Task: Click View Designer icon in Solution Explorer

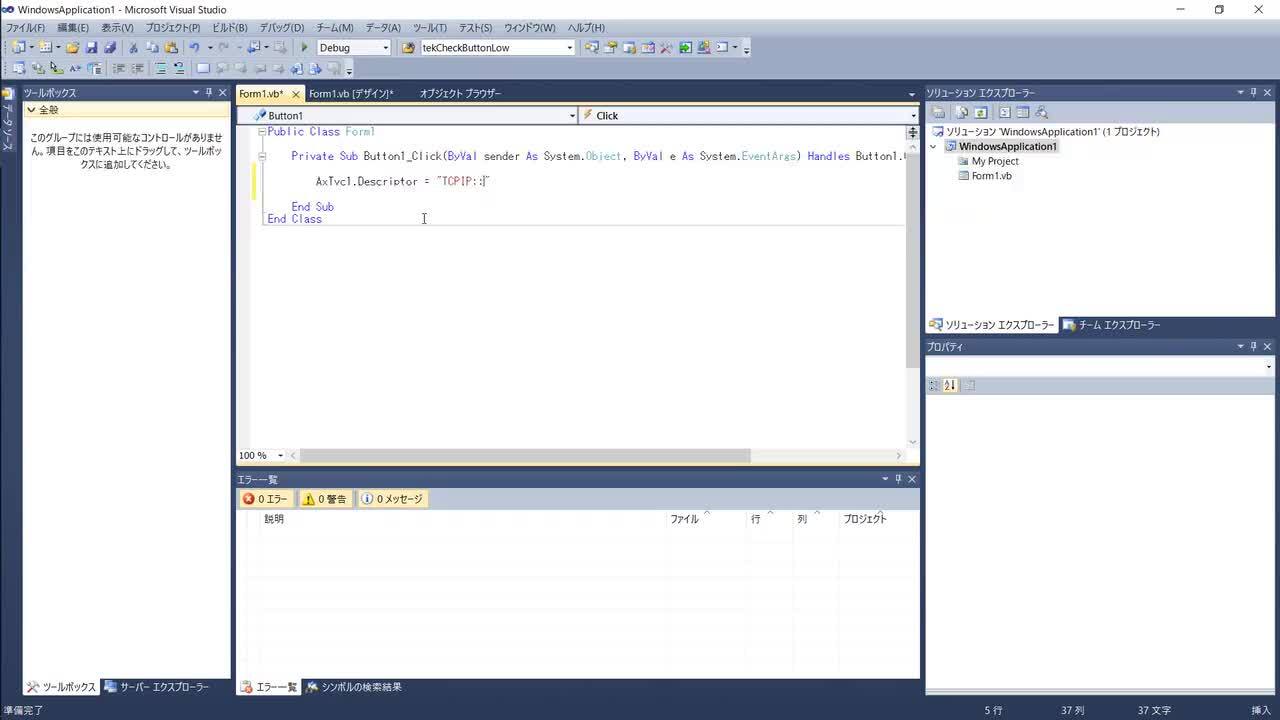Action: [1023, 112]
